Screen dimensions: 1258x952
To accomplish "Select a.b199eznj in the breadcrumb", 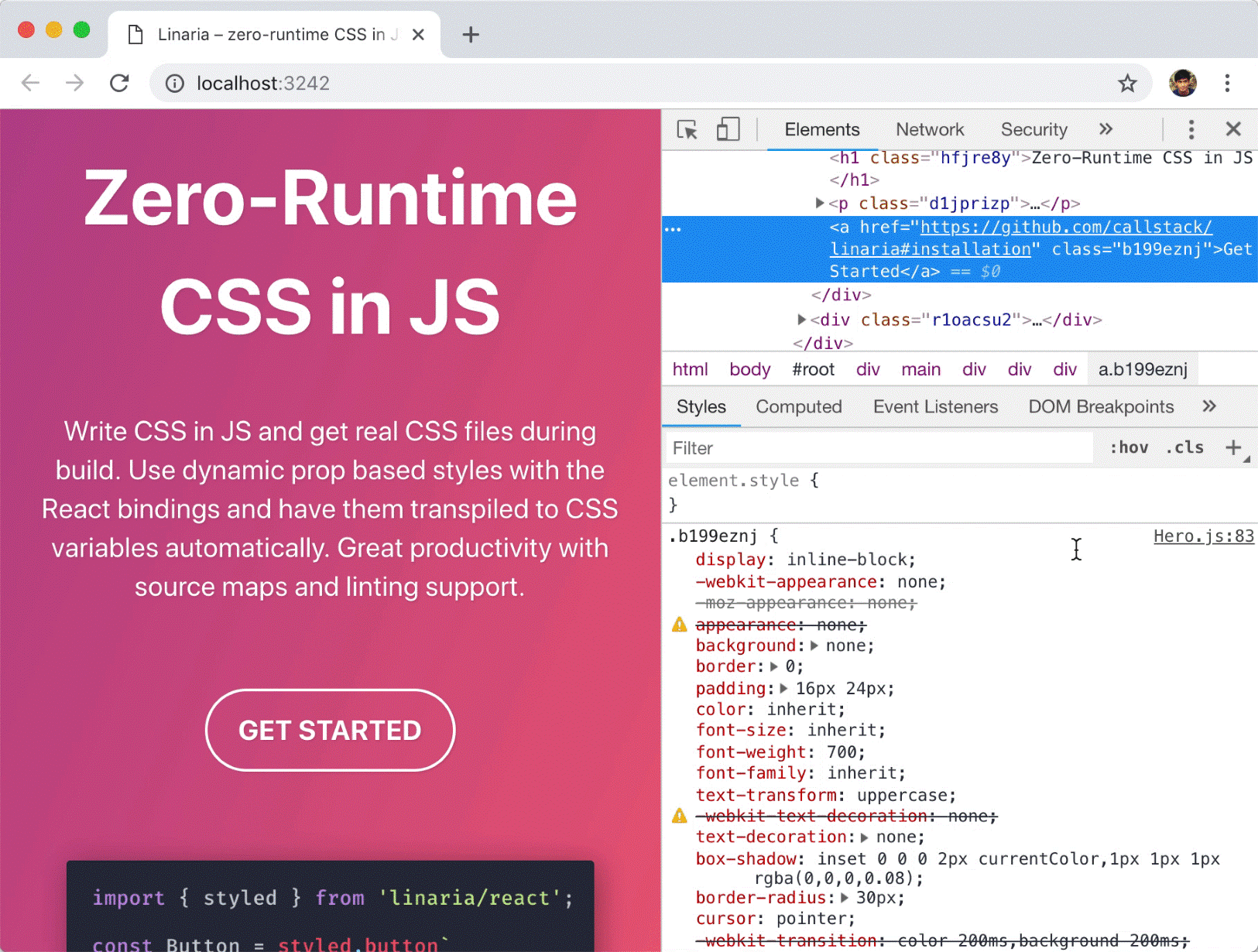I will tap(1143, 369).
